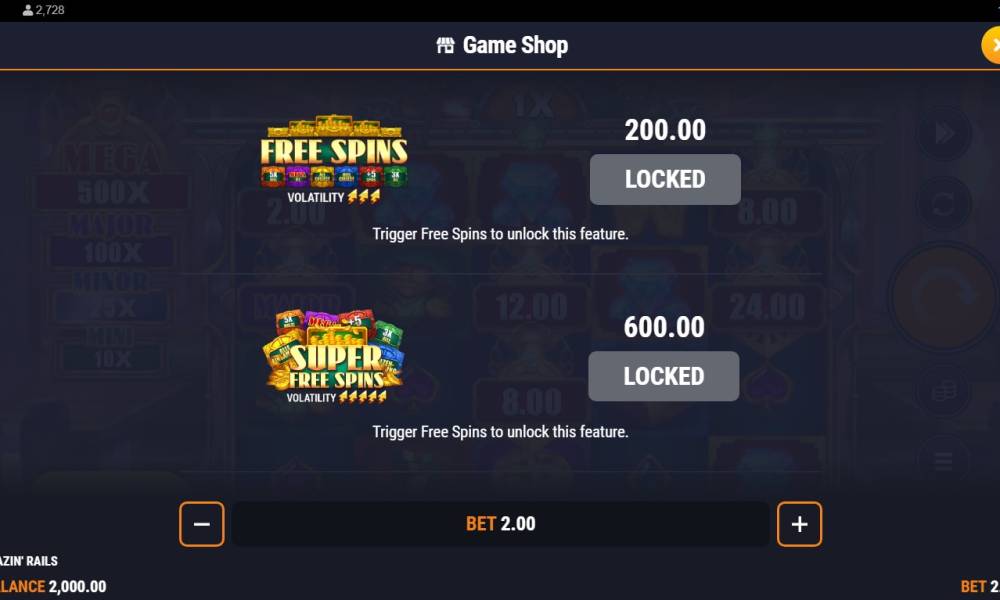1000x600 pixels.
Task: Click the 200.00 Free Spins price
Action: click(x=665, y=130)
